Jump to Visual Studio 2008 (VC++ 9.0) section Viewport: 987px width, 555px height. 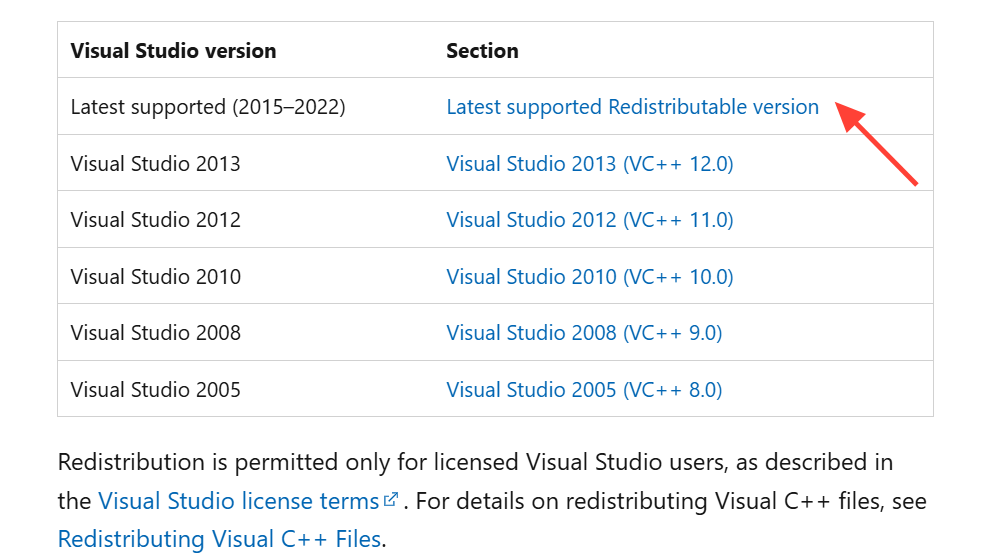tap(584, 332)
